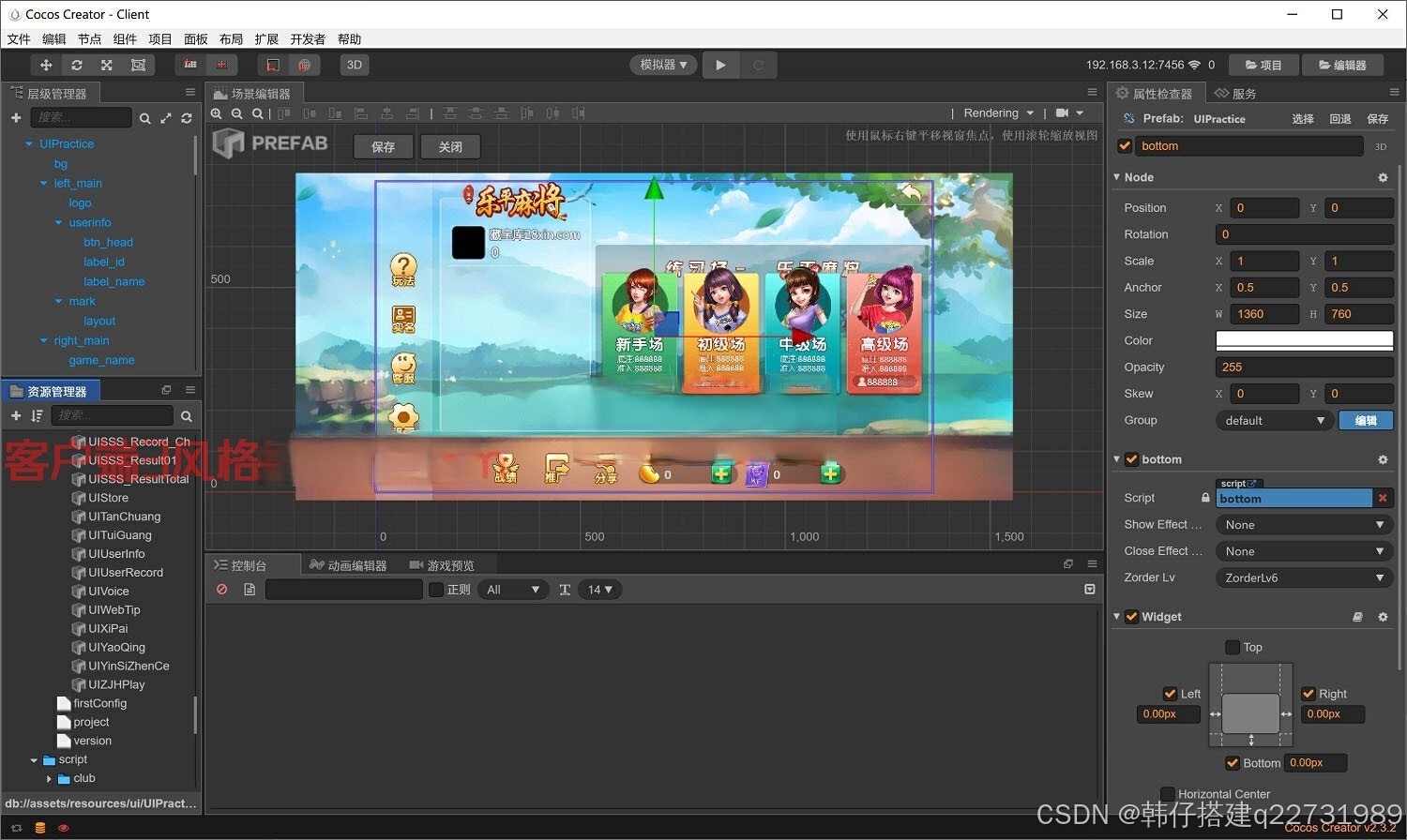This screenshot has width=1407, height=840.
Task: Collapse the UIPractice root node
Action: point(29,144)
